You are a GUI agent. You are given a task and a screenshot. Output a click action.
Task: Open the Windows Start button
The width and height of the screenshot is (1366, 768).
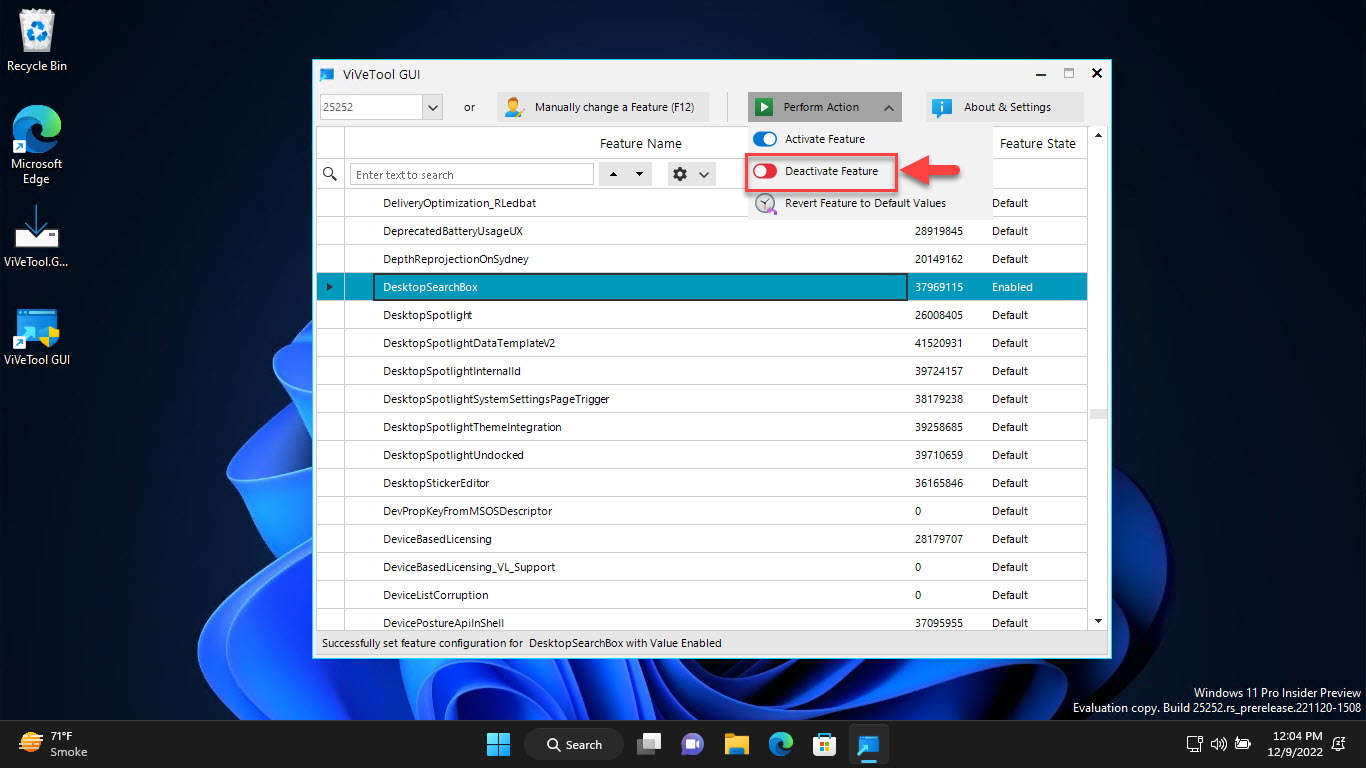(x=498, y=744)
